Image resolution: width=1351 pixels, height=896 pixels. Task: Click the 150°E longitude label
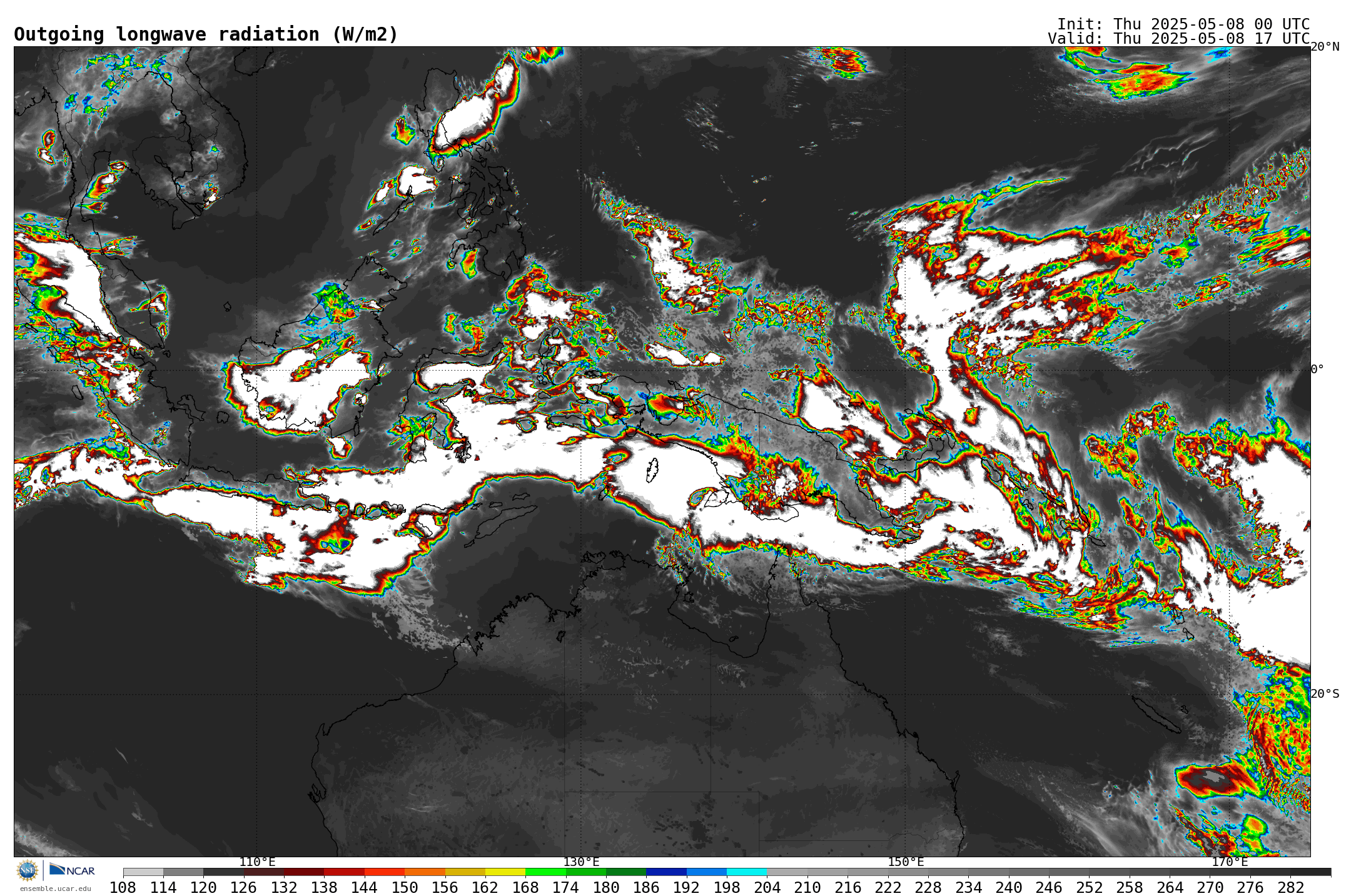(x=906, y=862)
